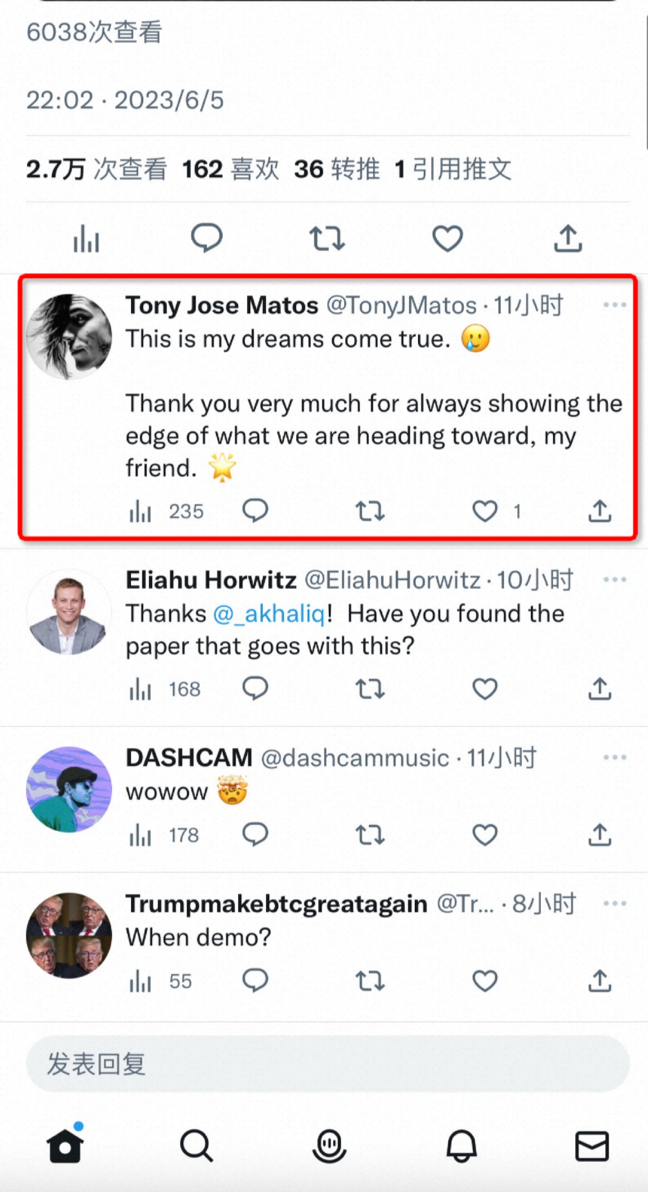This screenshot has height=1192, width=648.
Task: View the 36 retweets list
Action: 337,169
